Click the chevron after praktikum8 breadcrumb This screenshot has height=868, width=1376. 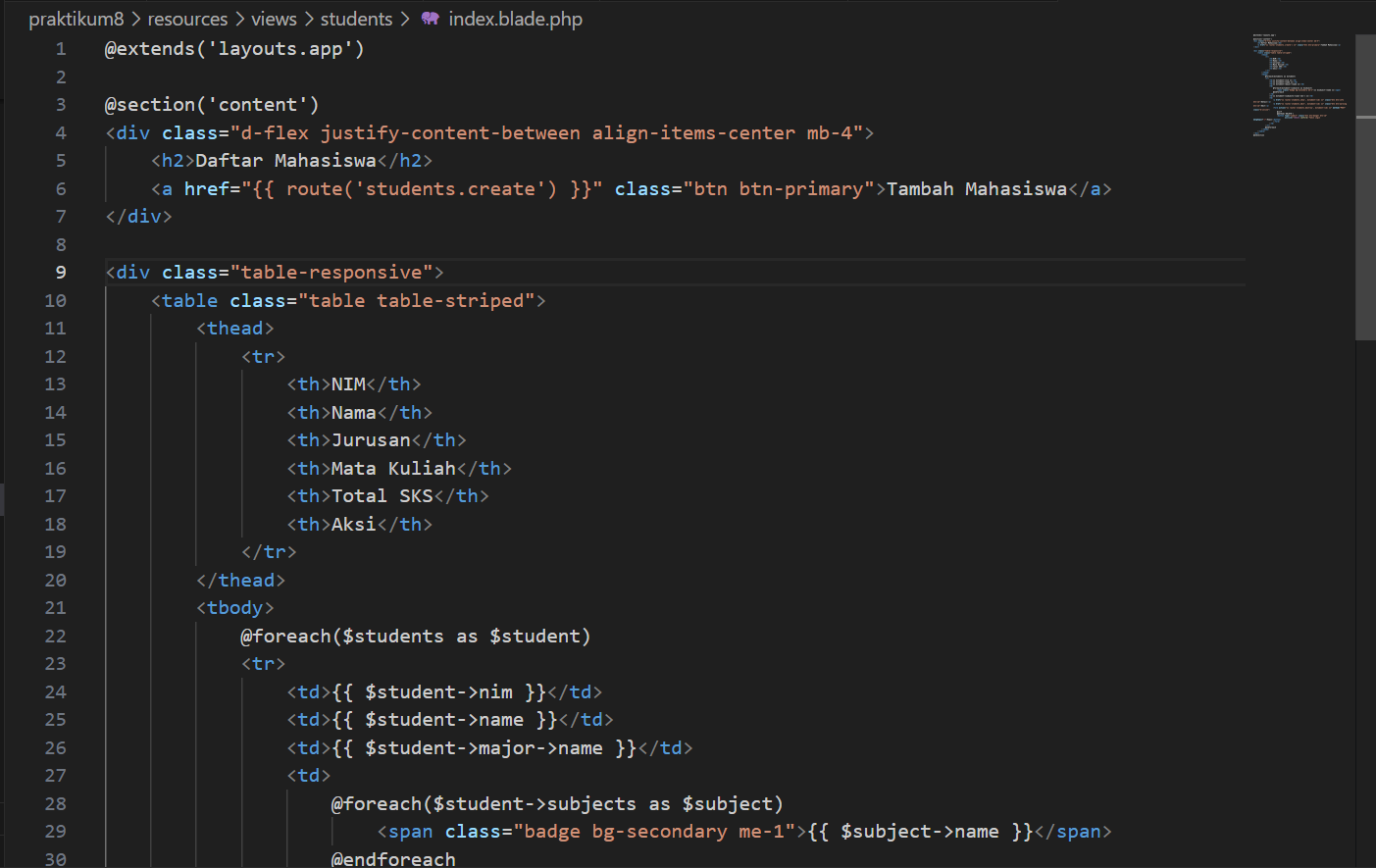136,19
